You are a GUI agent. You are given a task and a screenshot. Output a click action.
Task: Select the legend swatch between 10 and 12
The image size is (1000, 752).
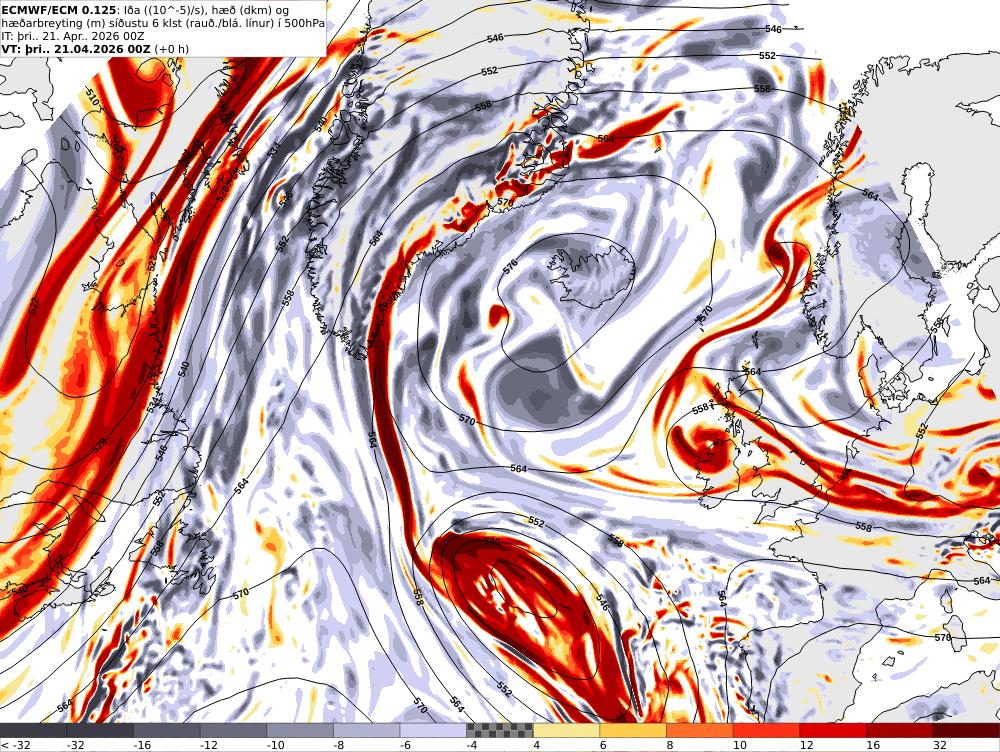[767, 730]
